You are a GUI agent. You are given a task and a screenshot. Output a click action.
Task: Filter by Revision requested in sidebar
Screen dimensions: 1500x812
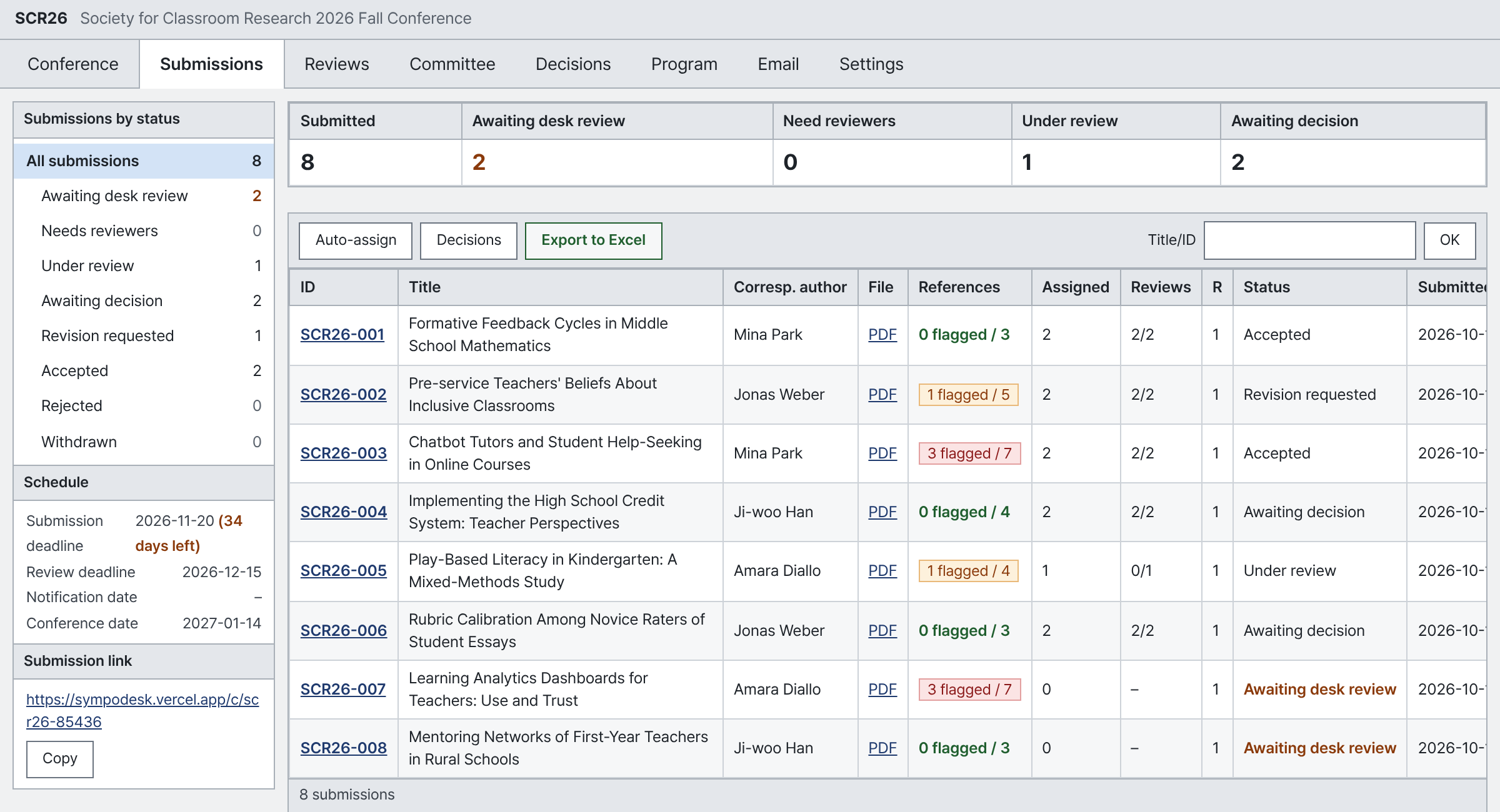tap(144, 336)
